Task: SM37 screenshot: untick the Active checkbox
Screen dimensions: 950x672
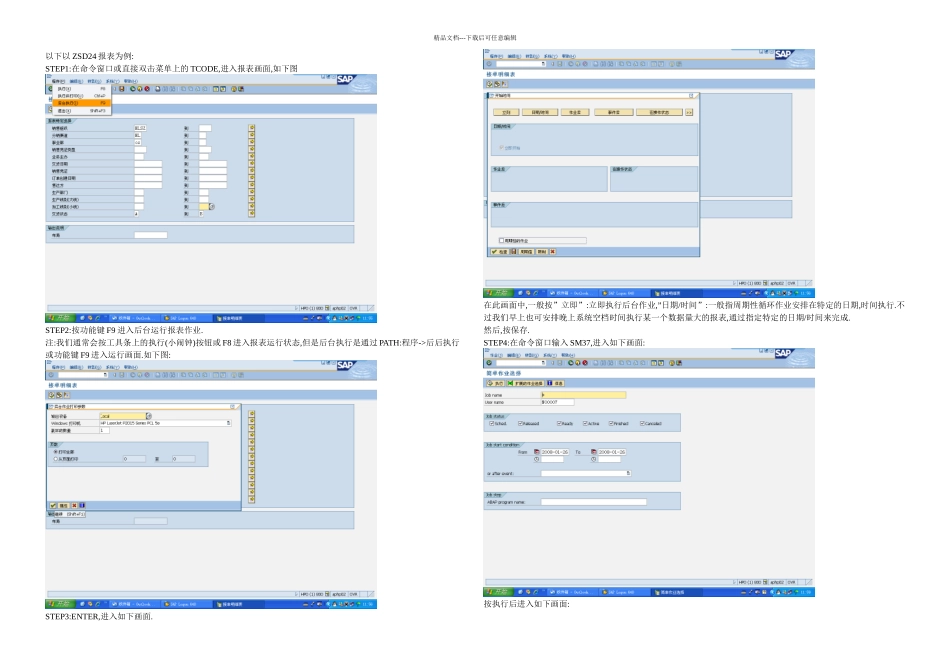Action: click(x=585, y=424)
